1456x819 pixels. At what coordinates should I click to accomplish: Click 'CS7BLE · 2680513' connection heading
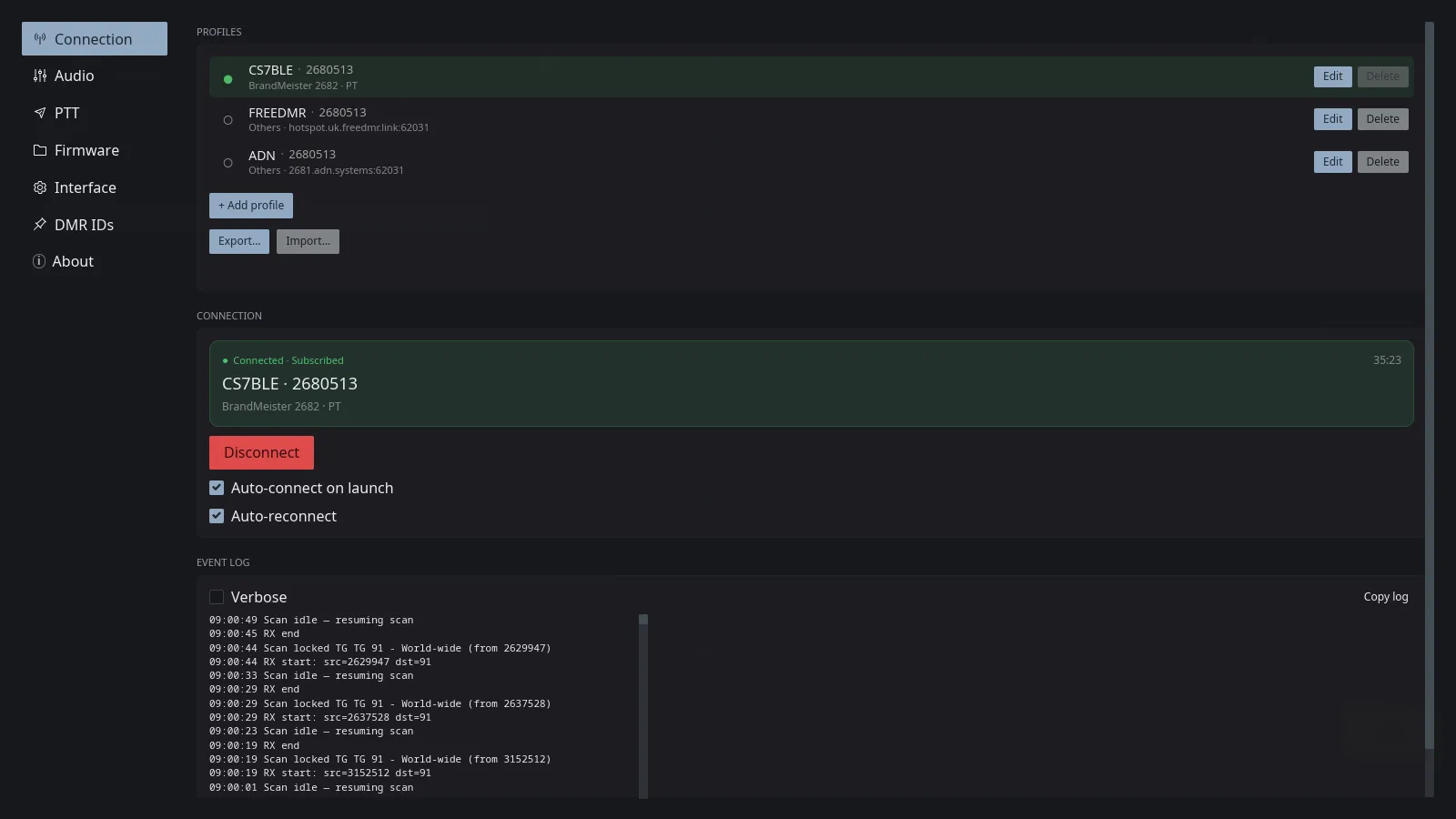point(289,384)
